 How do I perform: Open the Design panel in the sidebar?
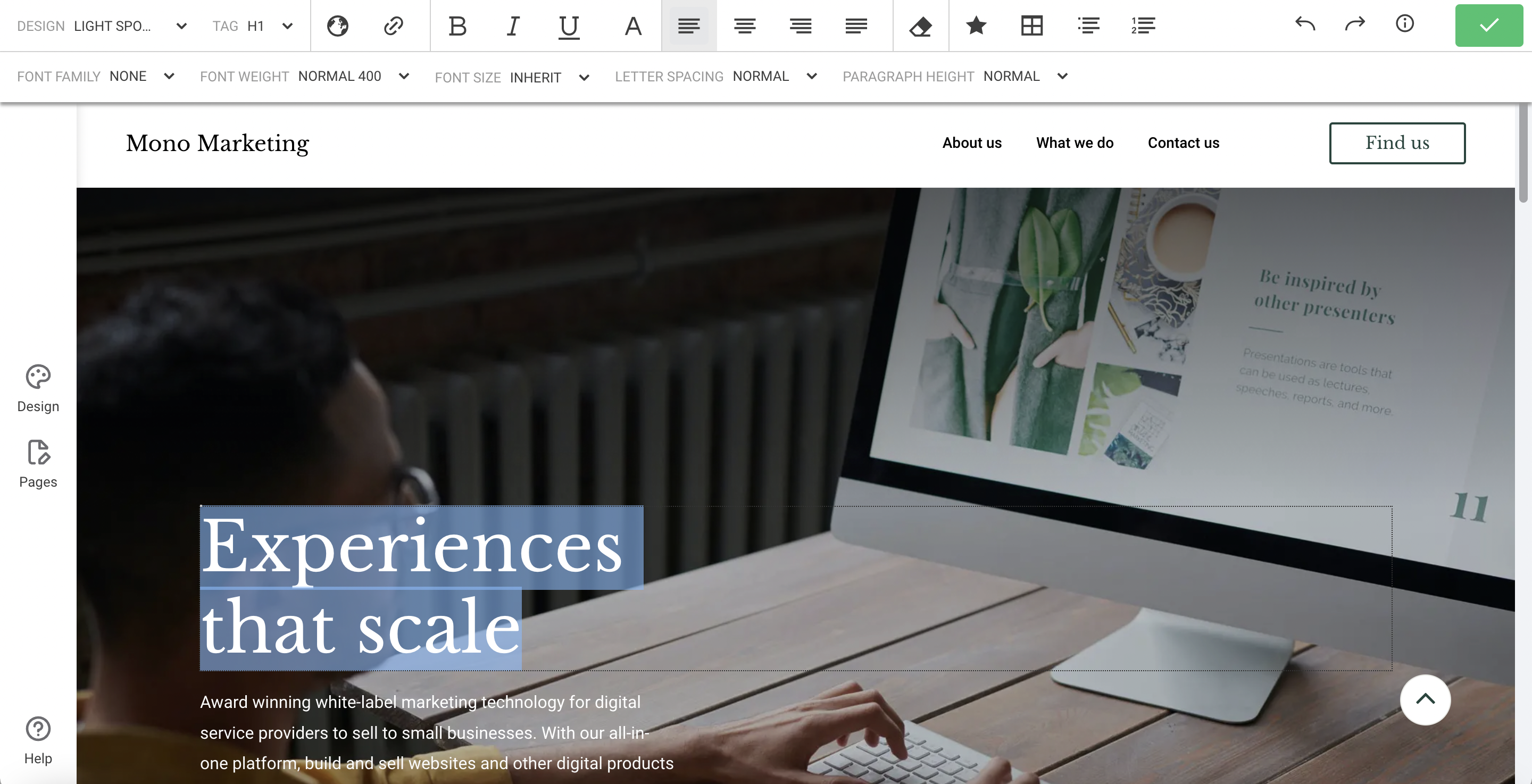(38, 388)
